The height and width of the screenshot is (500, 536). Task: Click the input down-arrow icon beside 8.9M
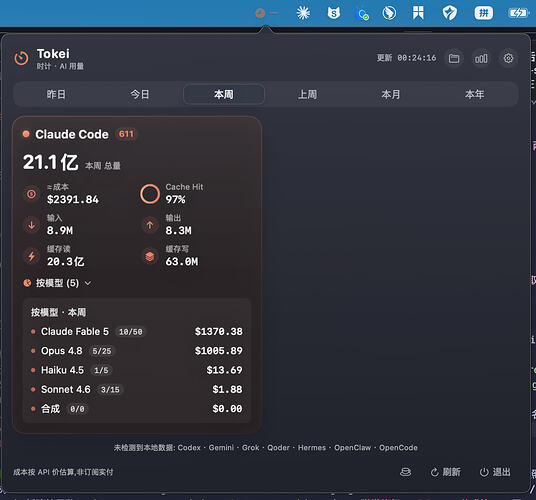click(31, 225)
